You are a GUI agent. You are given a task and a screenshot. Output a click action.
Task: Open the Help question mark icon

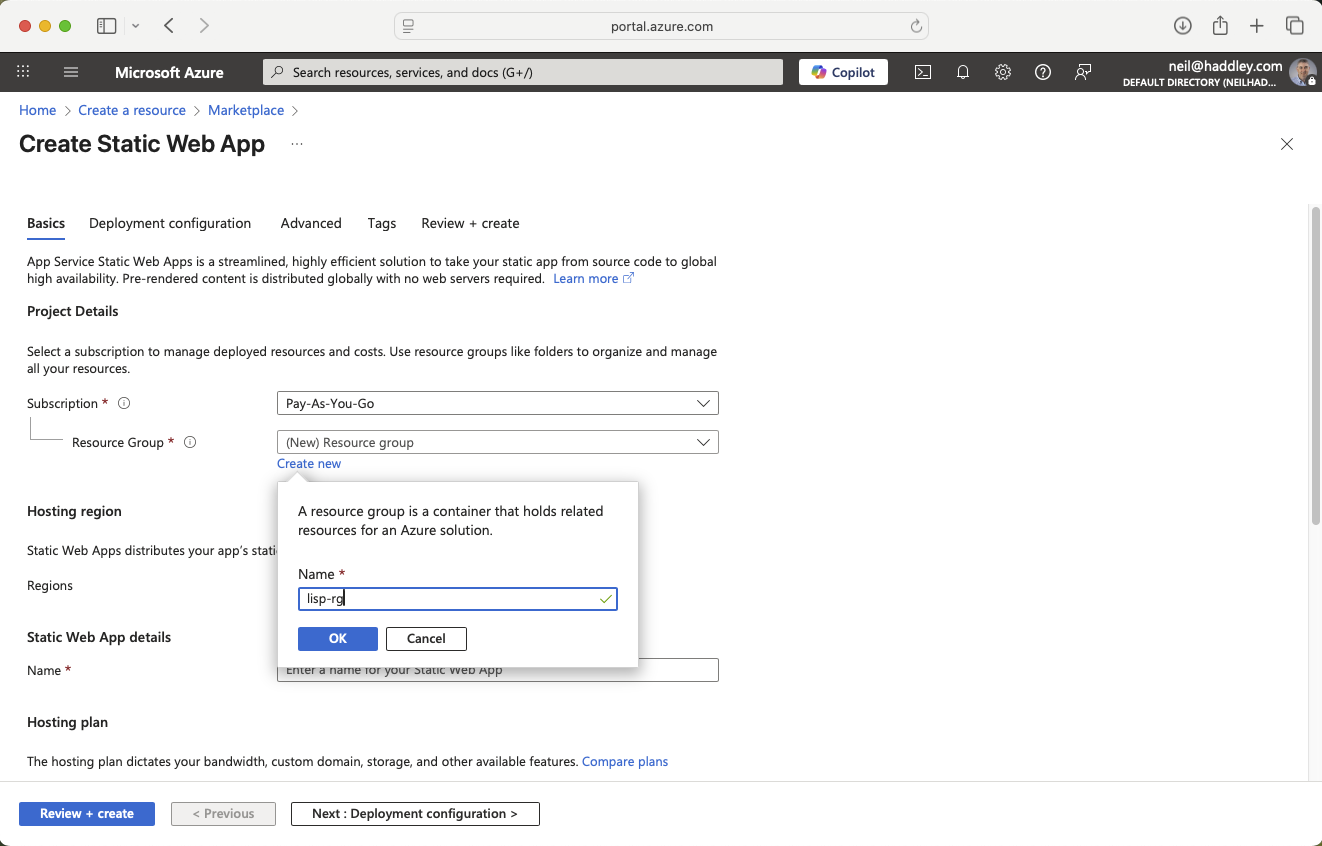coord(1042,72)
